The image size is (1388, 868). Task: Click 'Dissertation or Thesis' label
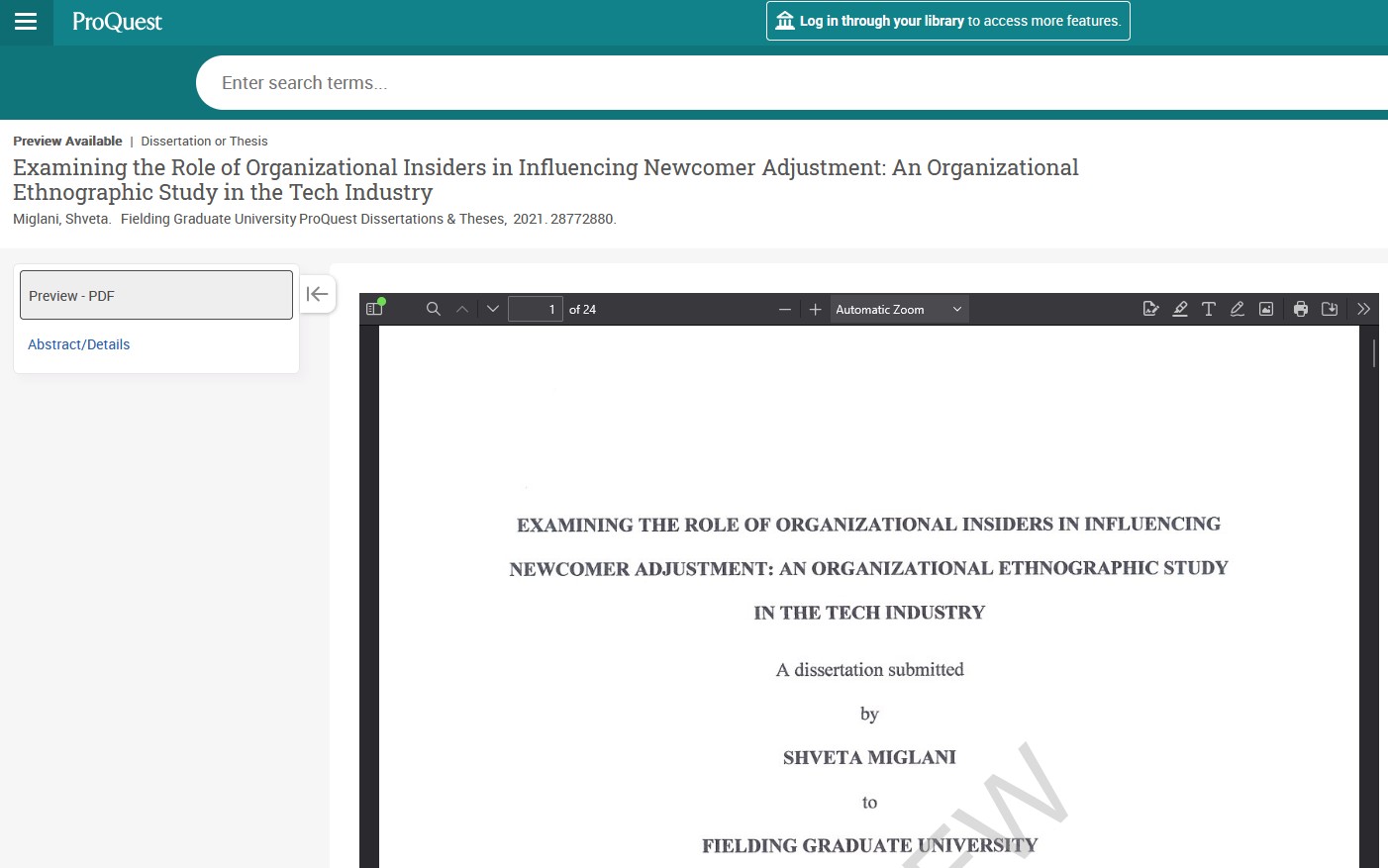204,142
